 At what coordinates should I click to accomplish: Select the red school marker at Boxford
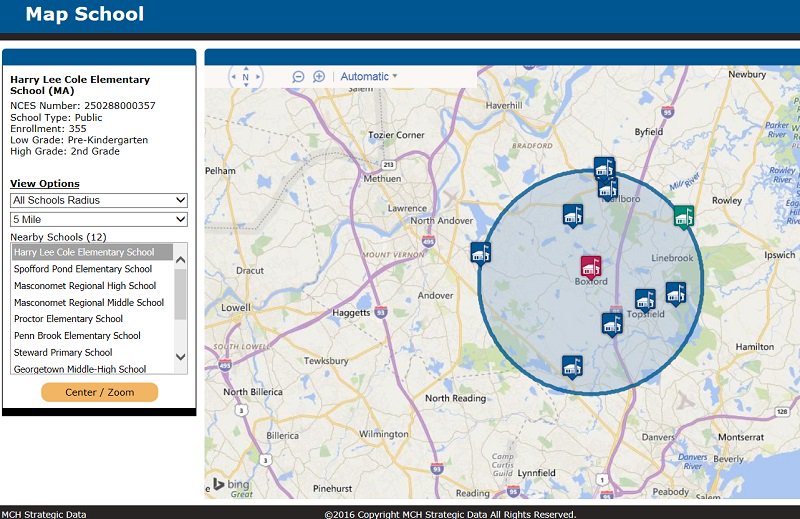pos(591,267)
